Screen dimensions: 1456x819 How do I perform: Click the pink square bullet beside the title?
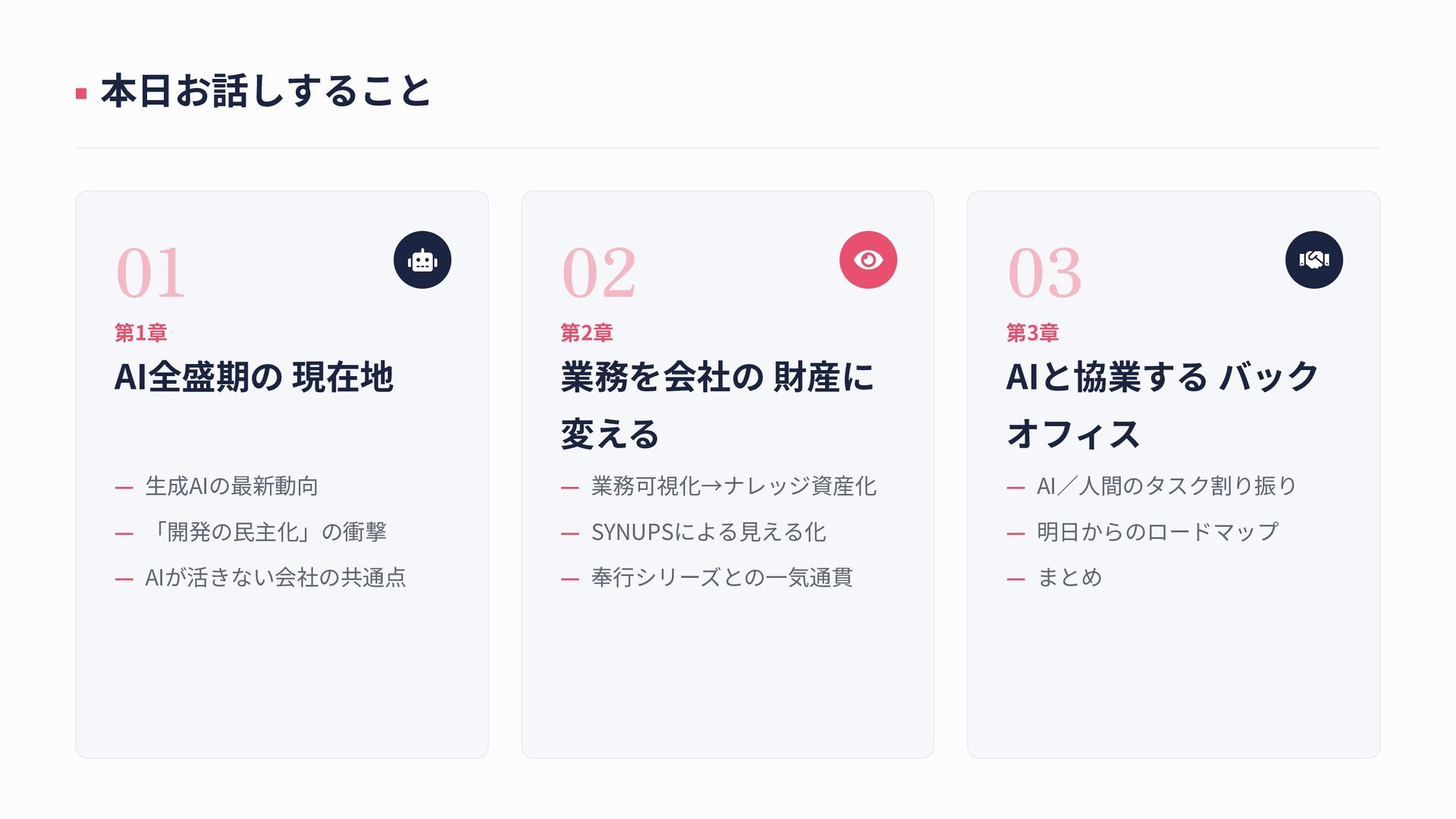[x=81, y=94]
